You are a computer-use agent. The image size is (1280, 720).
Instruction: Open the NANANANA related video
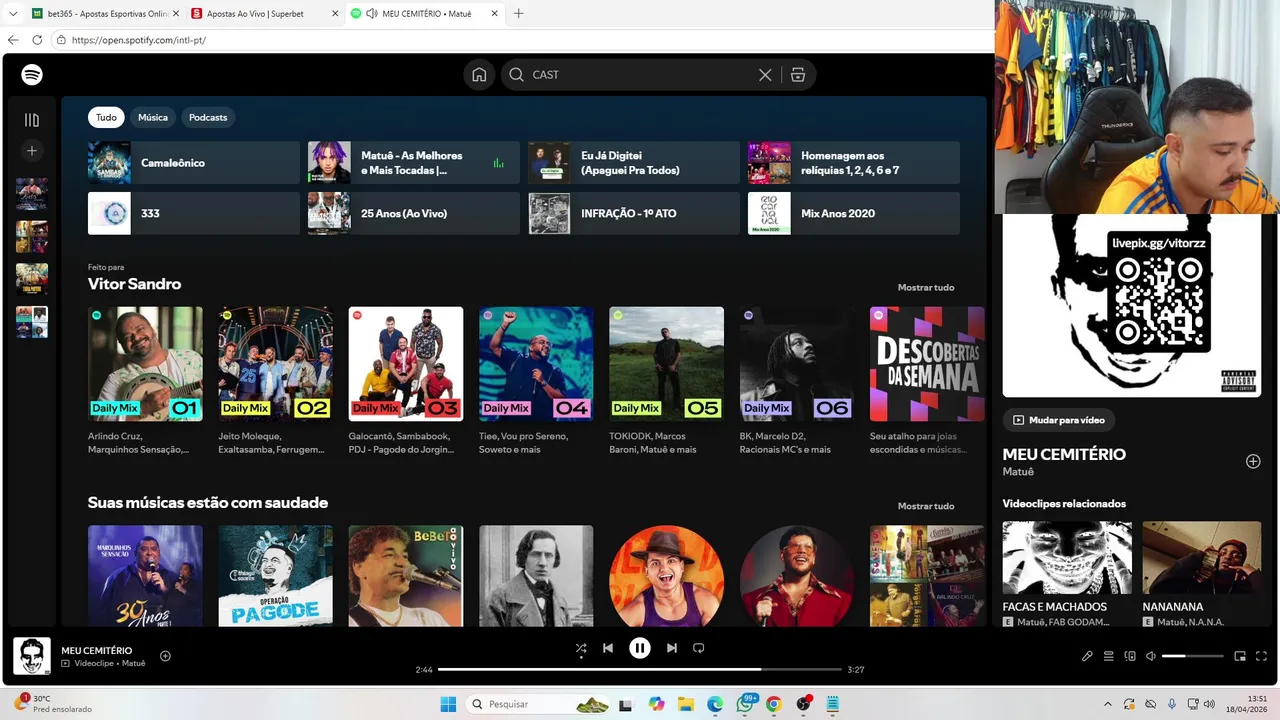tap(1202, 558)
